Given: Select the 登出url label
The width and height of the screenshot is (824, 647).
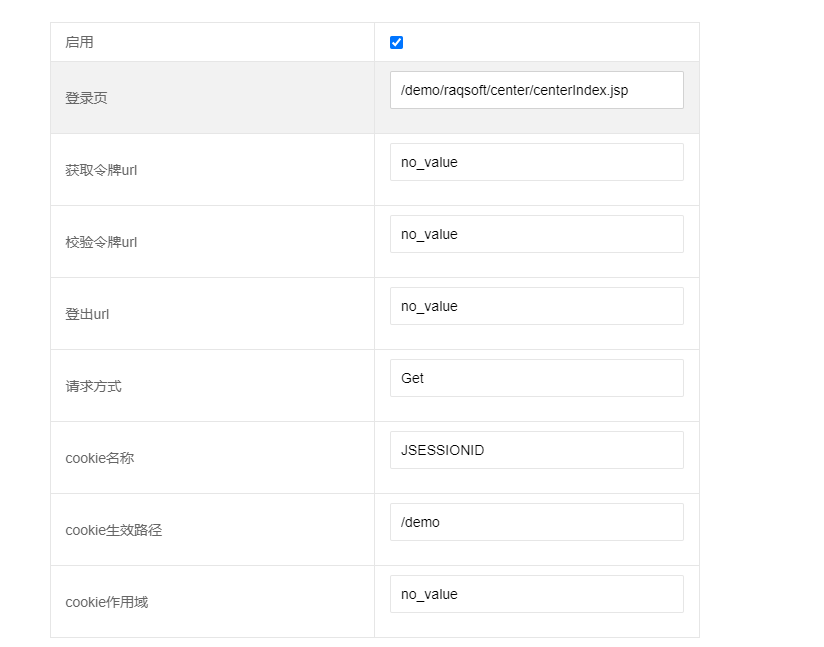Looking at the screenshot, I should (87, 314).
